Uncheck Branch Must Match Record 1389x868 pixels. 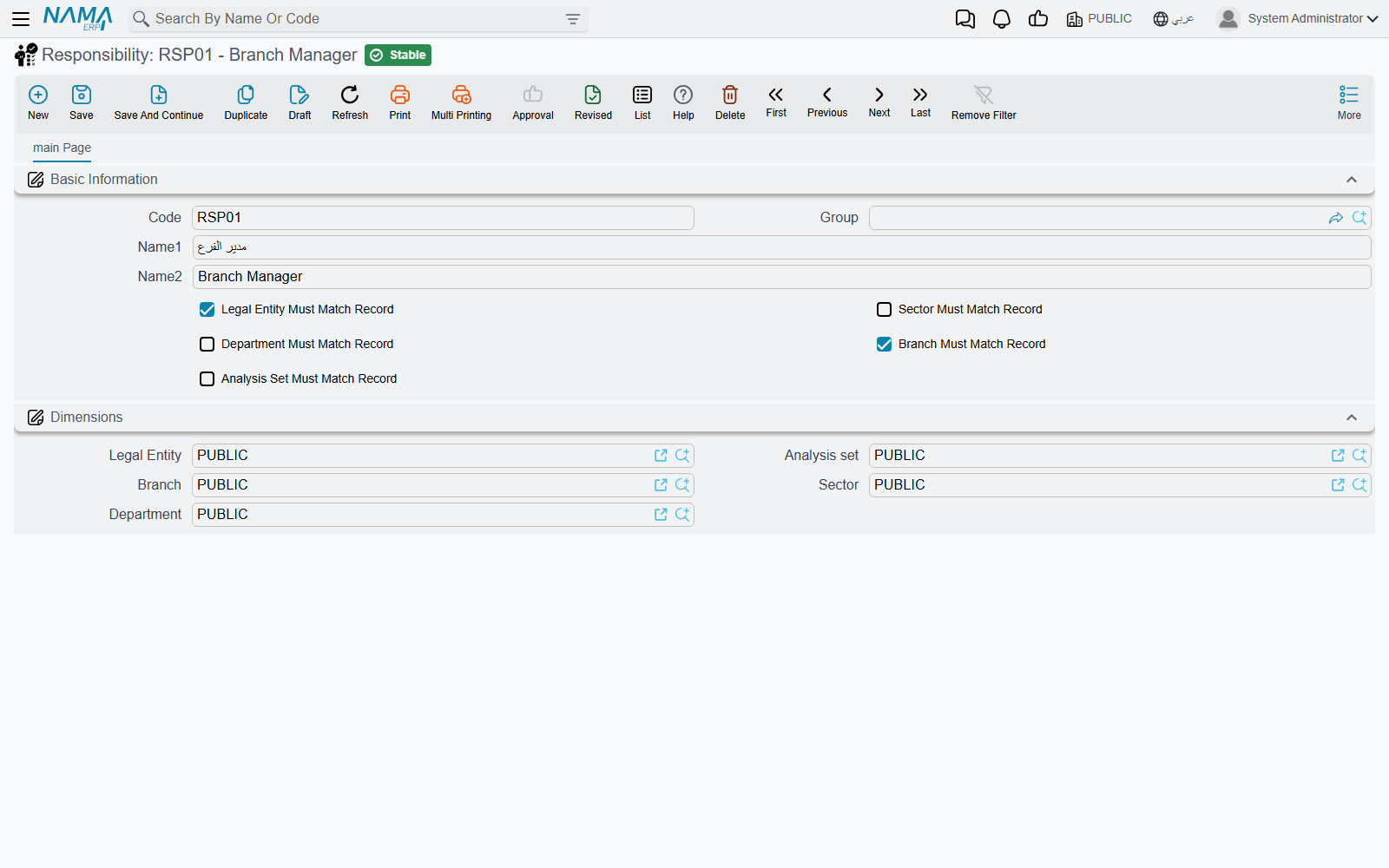(884, 344)
